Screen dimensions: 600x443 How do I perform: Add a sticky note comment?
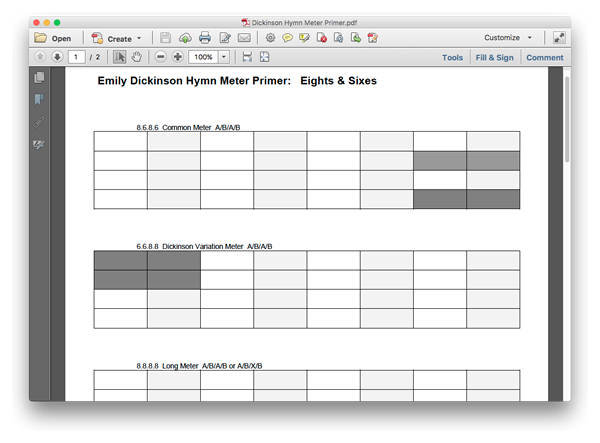point(287,38)
